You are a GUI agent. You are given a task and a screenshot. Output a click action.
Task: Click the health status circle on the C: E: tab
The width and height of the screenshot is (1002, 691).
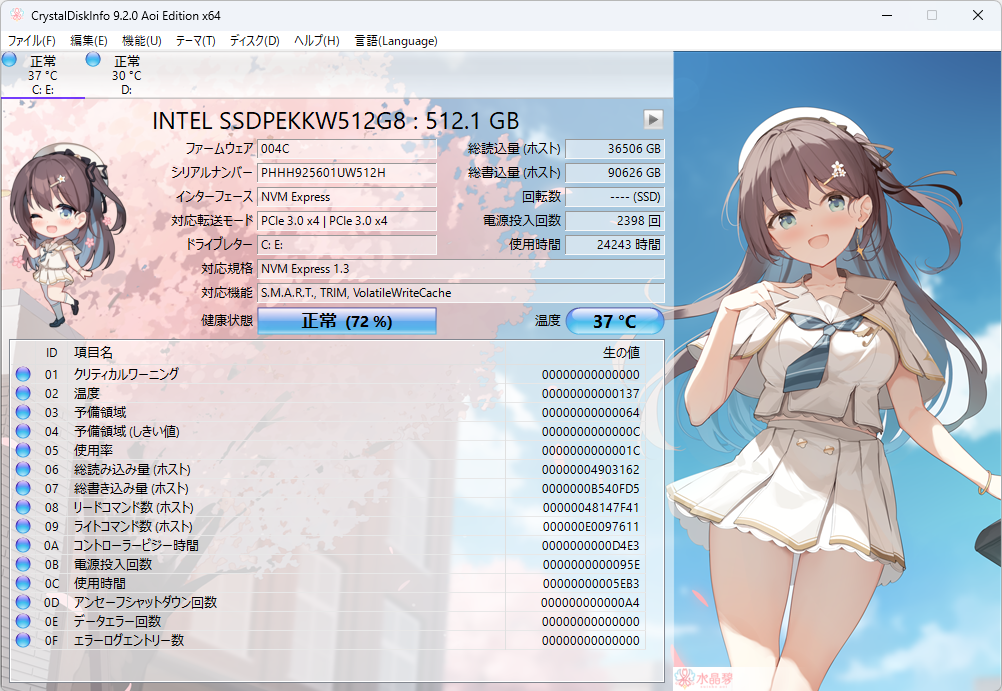10,60
